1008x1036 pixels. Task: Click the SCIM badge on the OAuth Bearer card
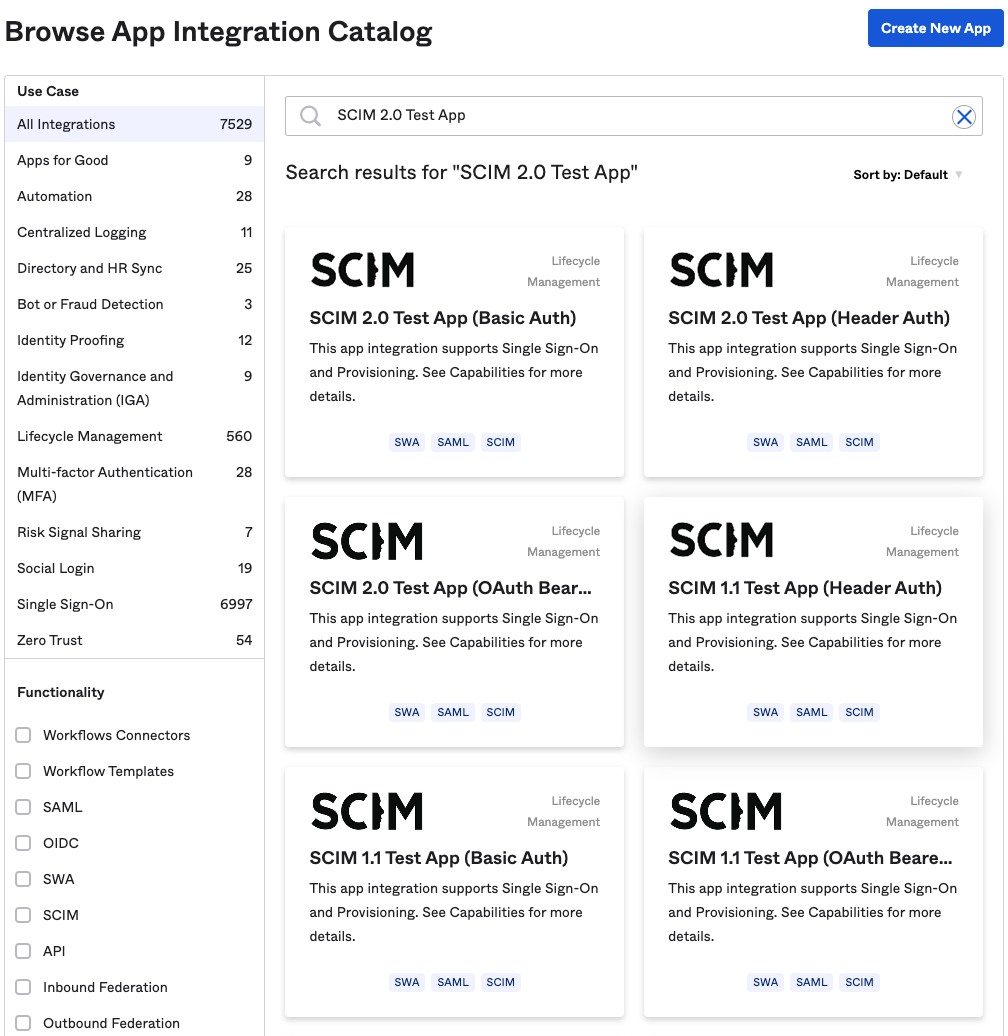click(x=500, y=712)
